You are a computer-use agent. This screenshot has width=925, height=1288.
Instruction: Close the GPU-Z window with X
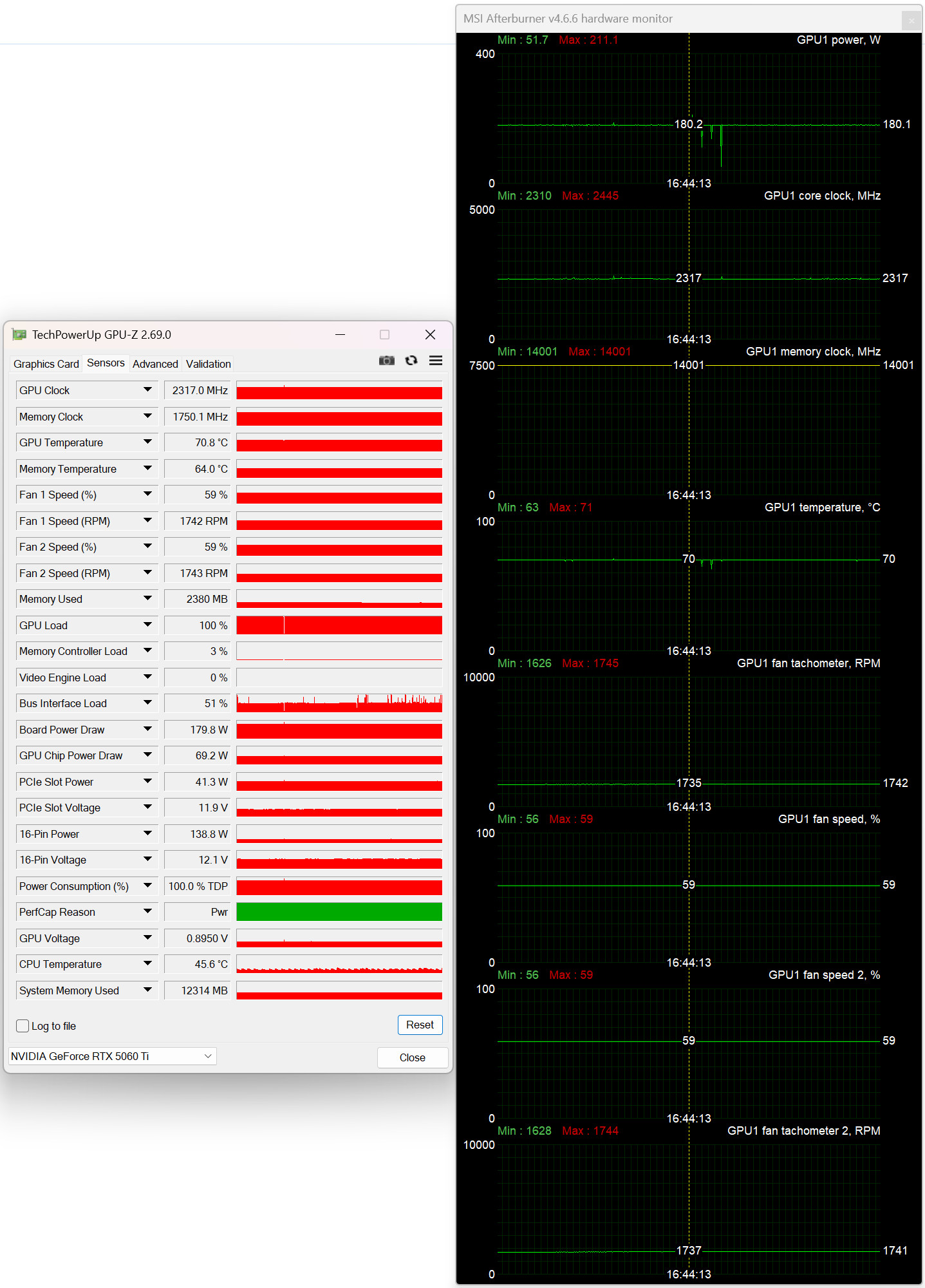pos(430,335)
